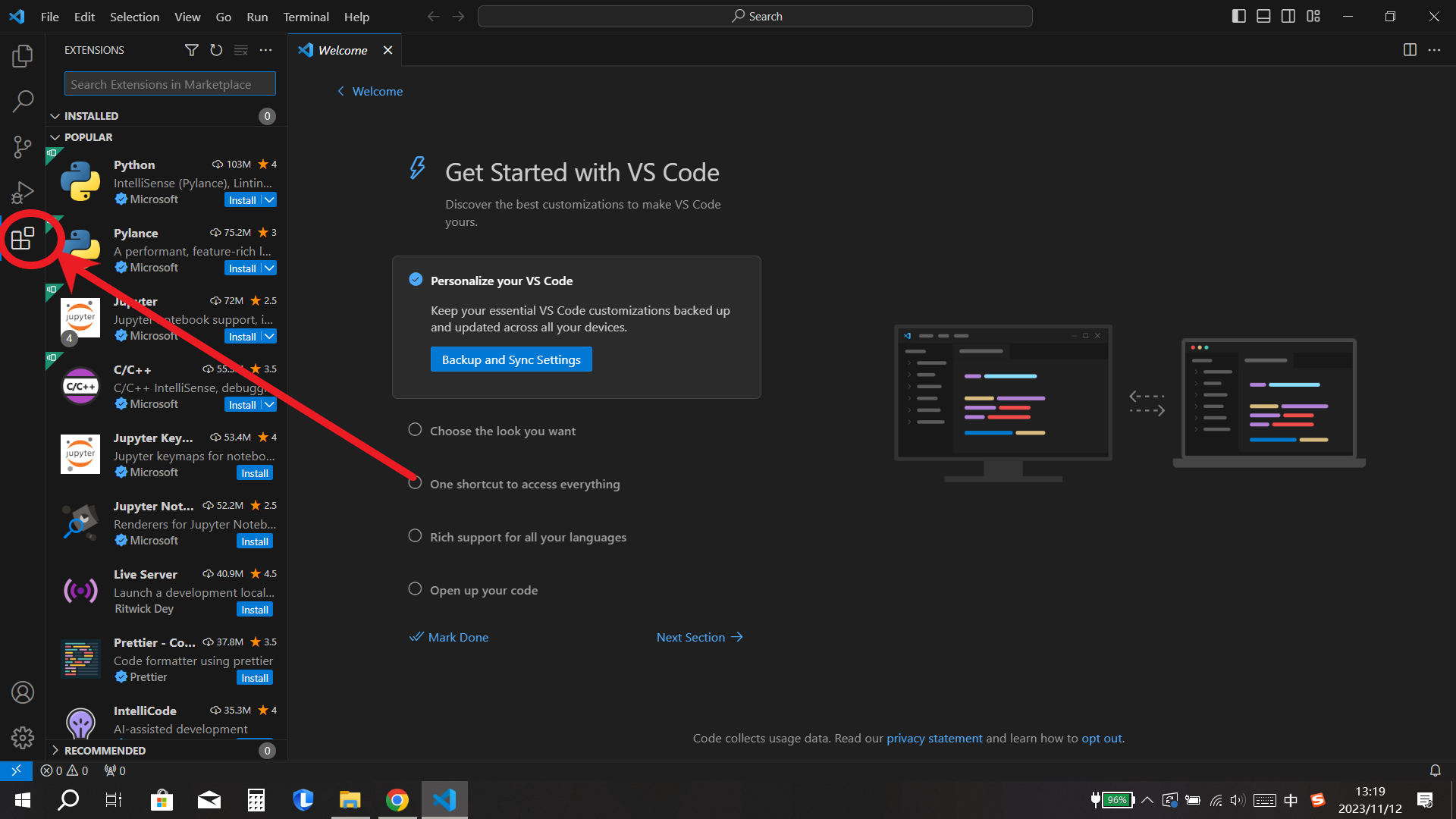Toggle 'Personalize your VS Code' completed check
The image size is (1456, 819).
pos(416,280)
